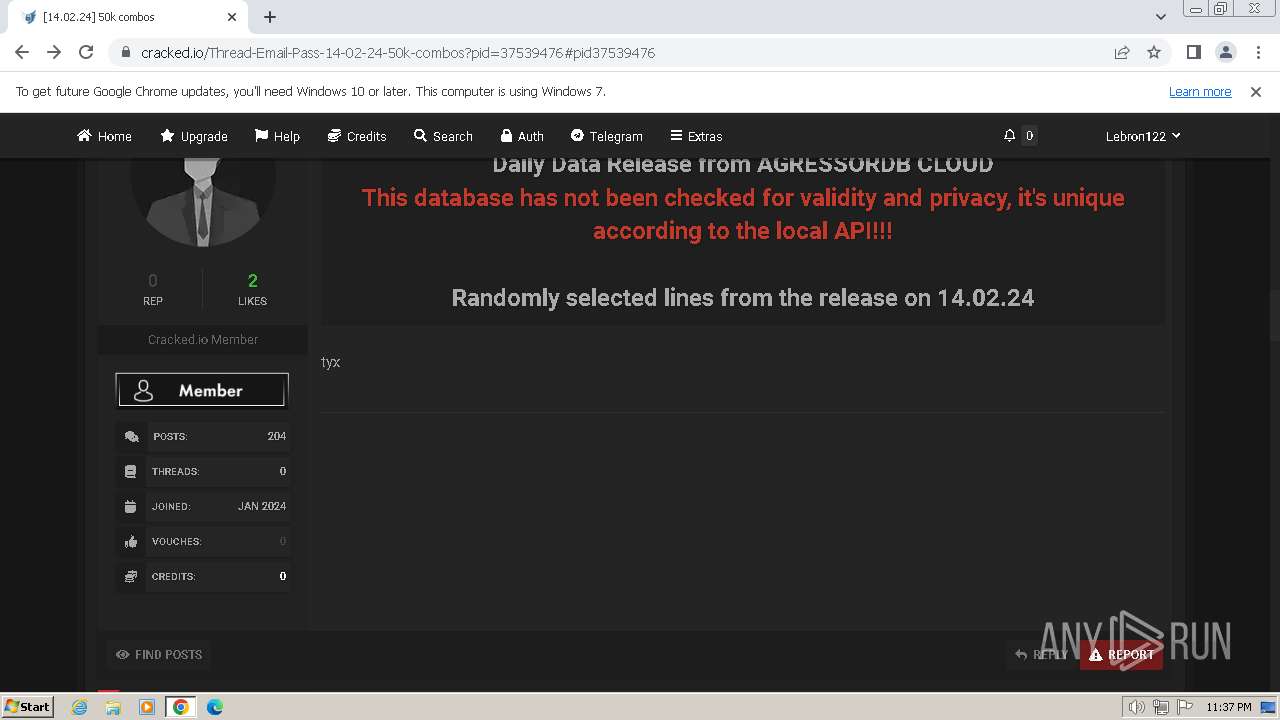This screenshot has height=720, width=1280.
Task: Click the 0 REP counter
Action: point(153,289)
